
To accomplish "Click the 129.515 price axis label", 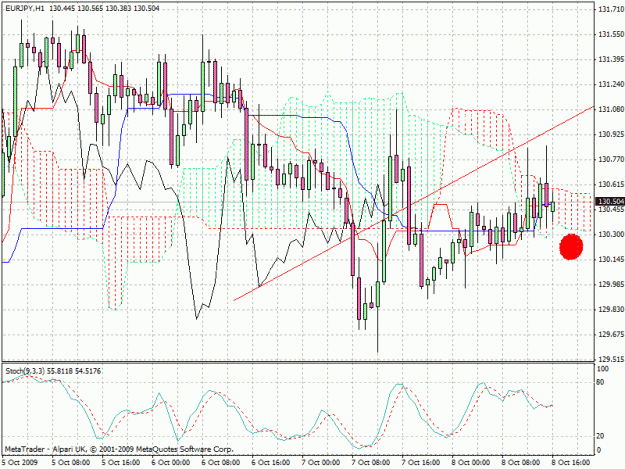I will coord(611,359).
